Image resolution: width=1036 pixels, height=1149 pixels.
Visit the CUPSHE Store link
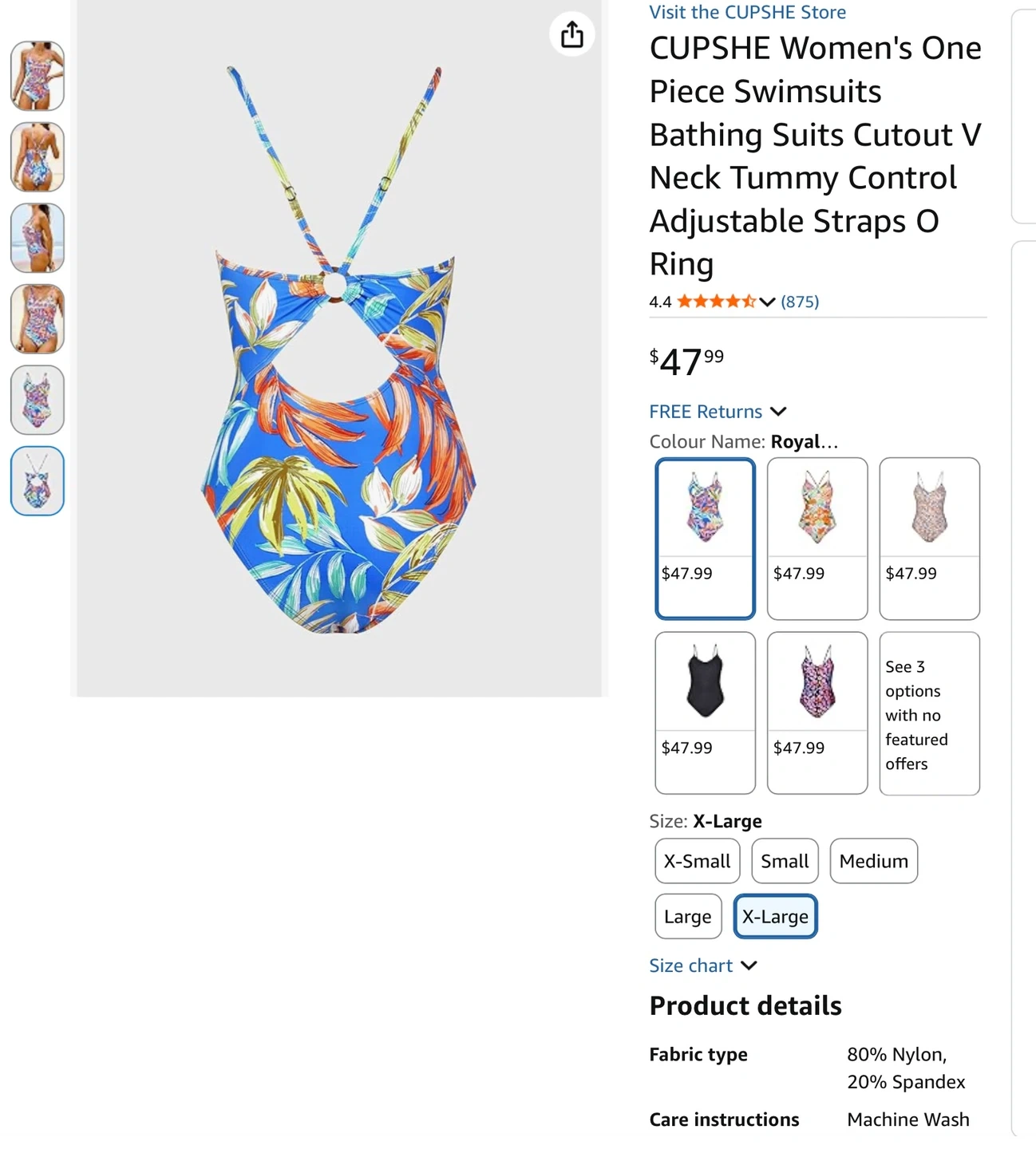click(x=747, y=12)
